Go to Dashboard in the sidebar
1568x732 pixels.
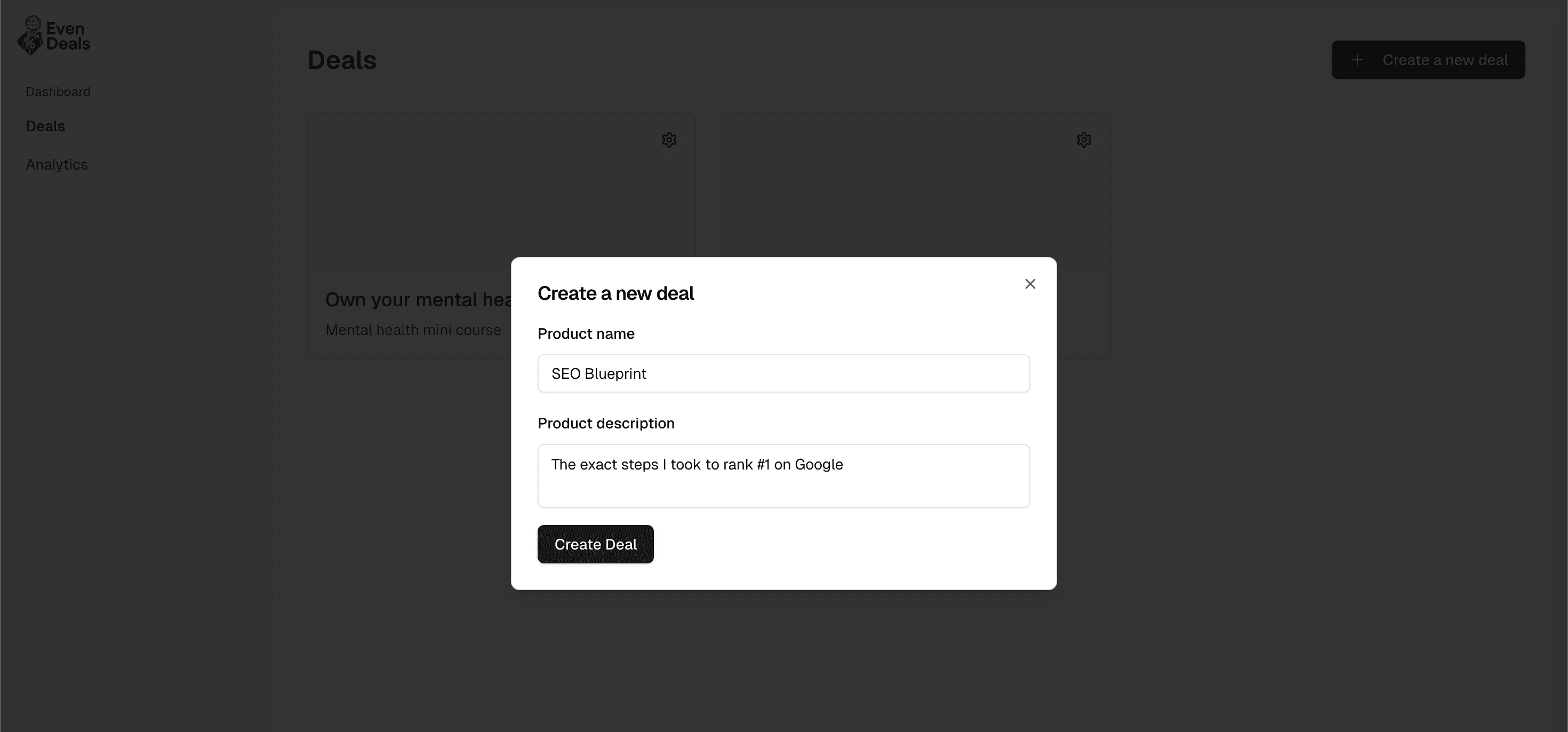coord(58,91)
